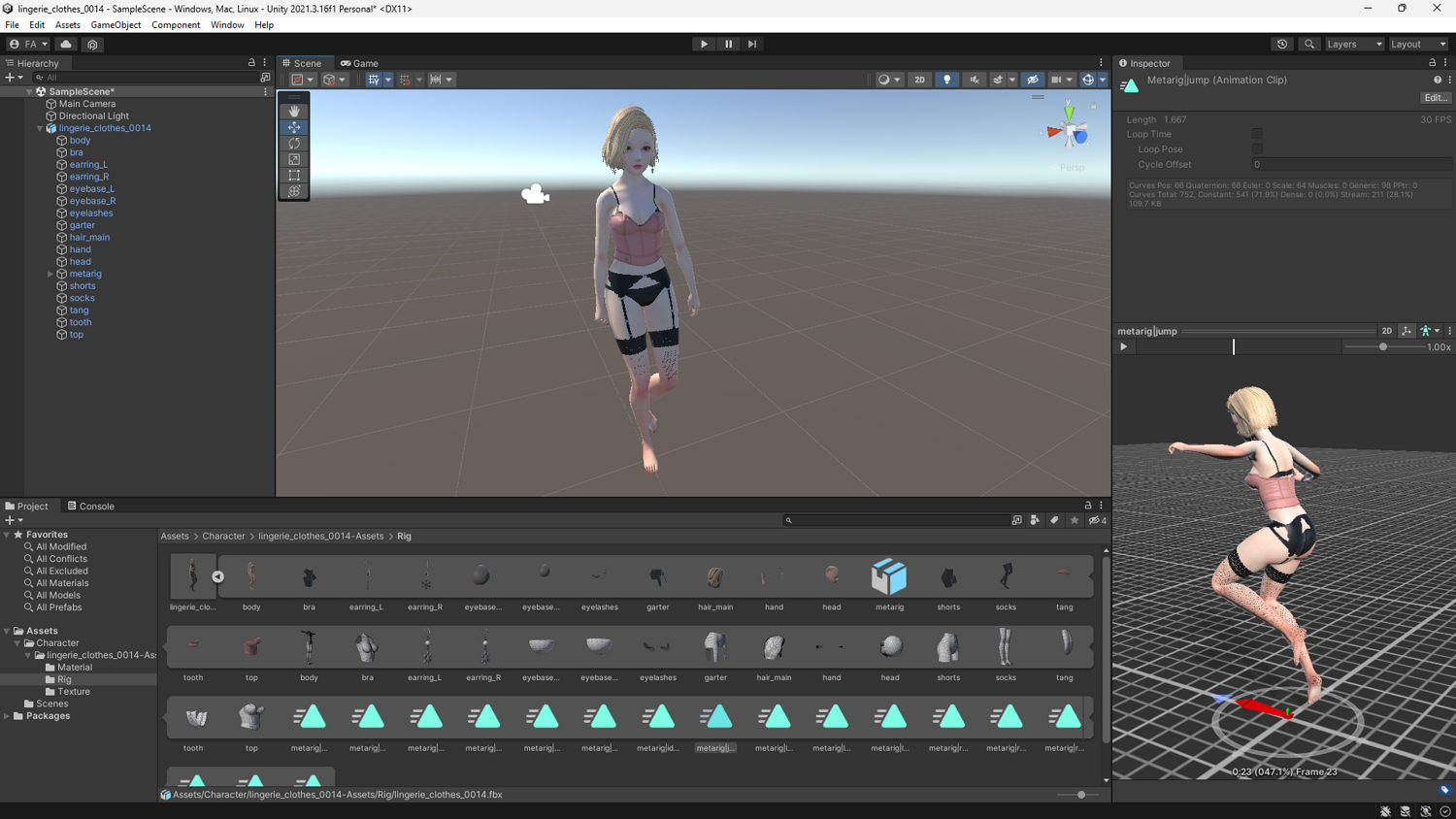This screenshot has width=1456, height=819.
Task: Open the GameObject menu
Action: 116,24
